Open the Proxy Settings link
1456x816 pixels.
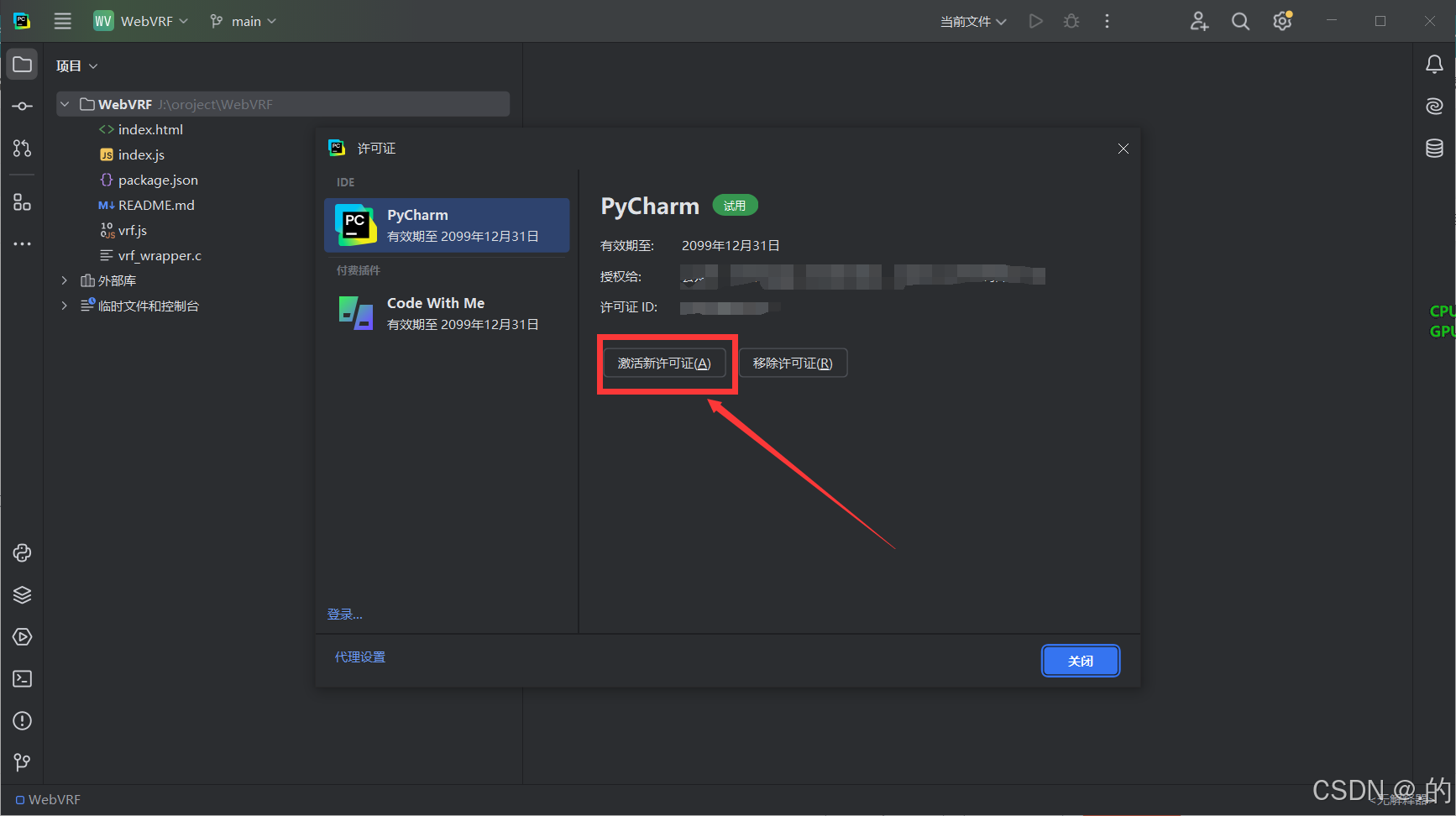point(360,656)
